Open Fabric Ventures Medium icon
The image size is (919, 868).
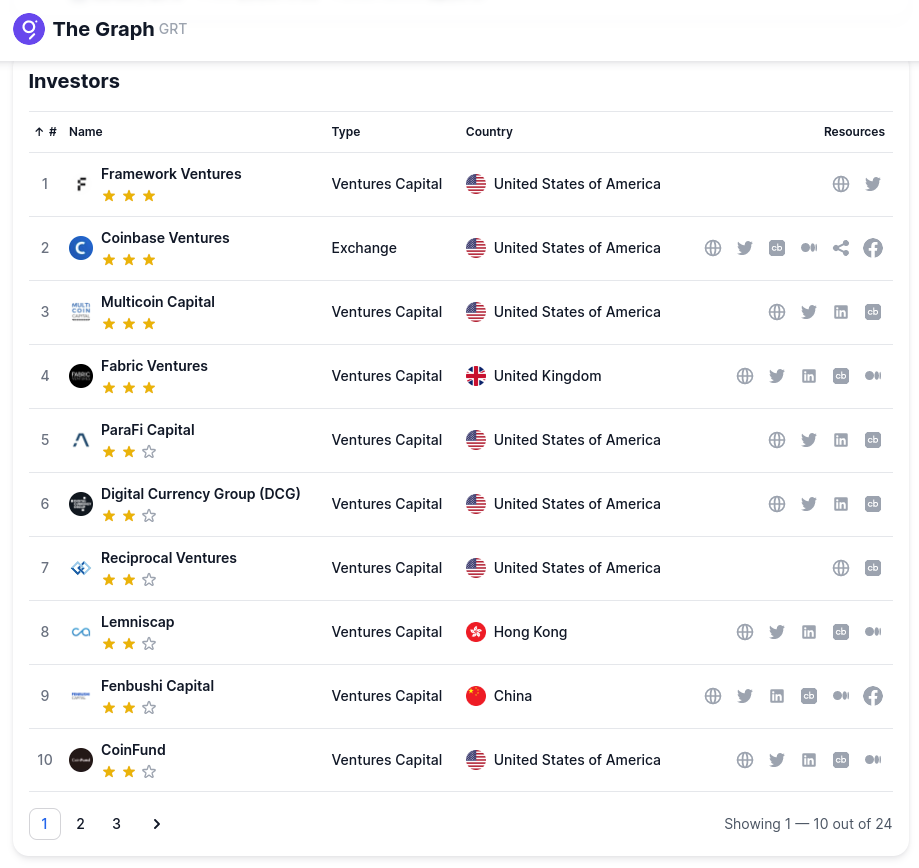pyautogui.click(x=873, y=376)
